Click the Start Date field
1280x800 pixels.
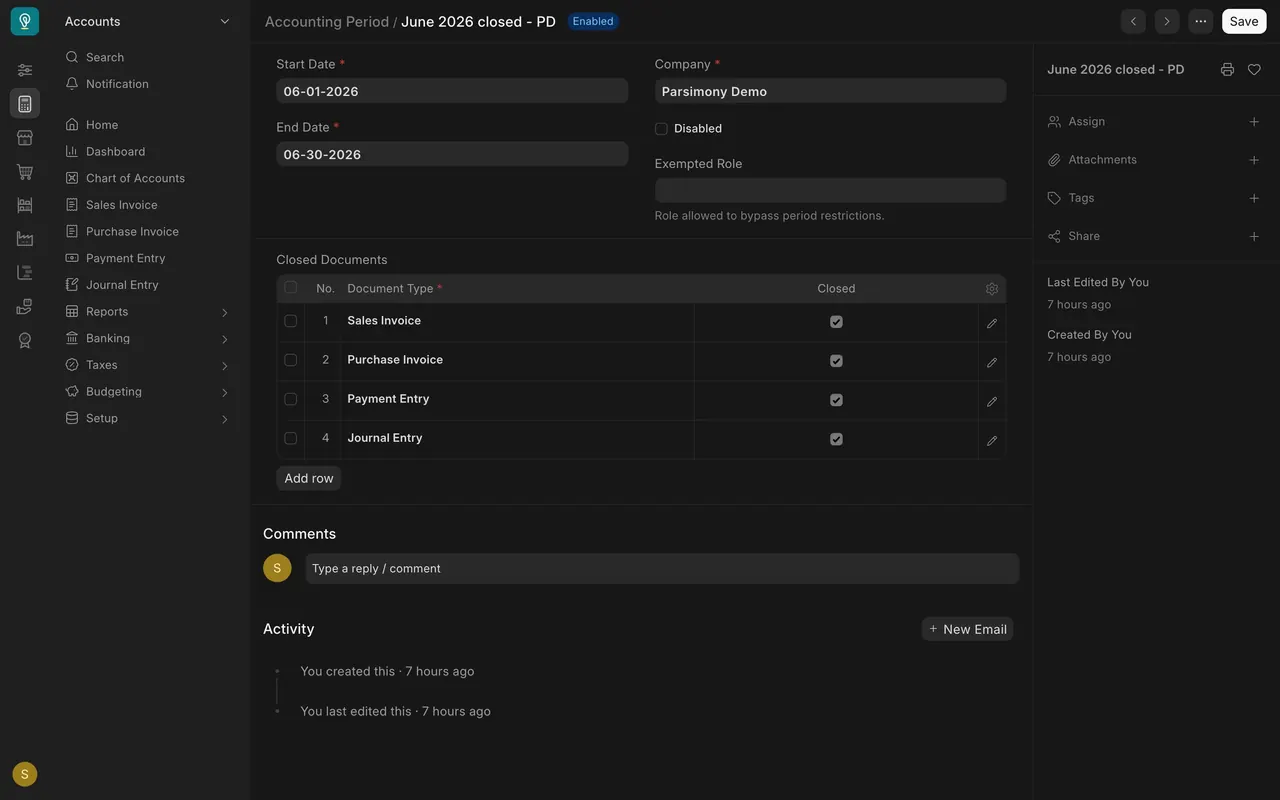[x=452, y=91]
